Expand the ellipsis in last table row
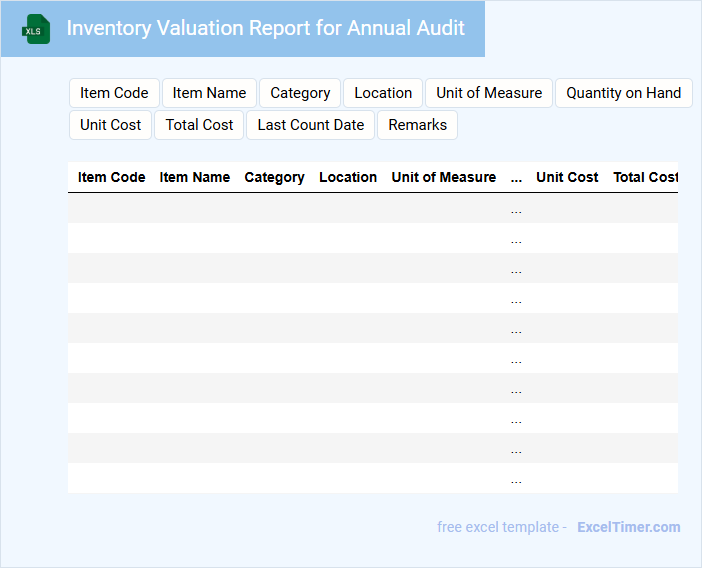Viewport: 702px width, 568px height. 516,479
